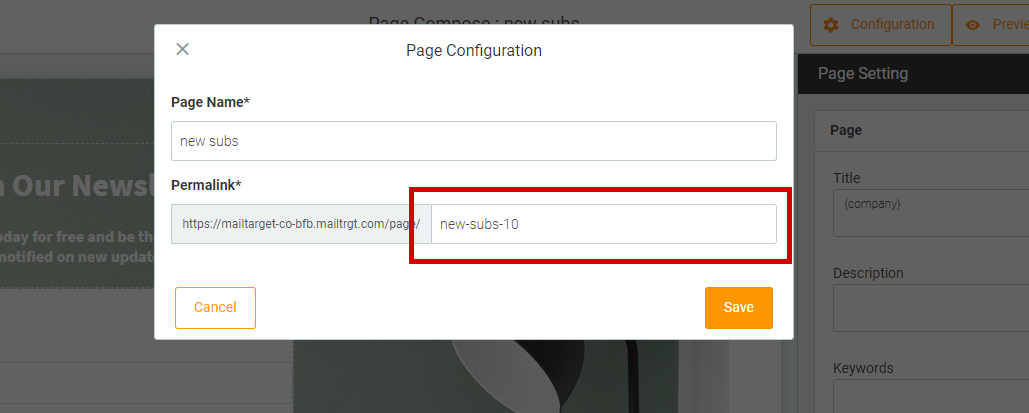Click the Keywords label in Page Setting
This screenshot has height=413, width=1029.
(x=864, y=368)
